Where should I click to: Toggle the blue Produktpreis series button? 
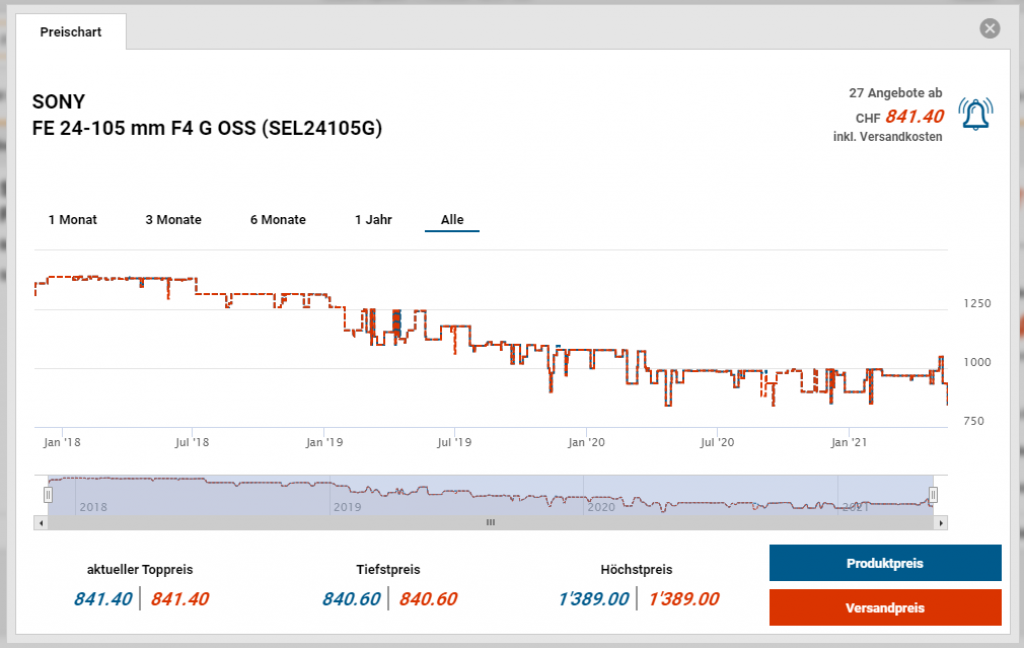point(884,563)
